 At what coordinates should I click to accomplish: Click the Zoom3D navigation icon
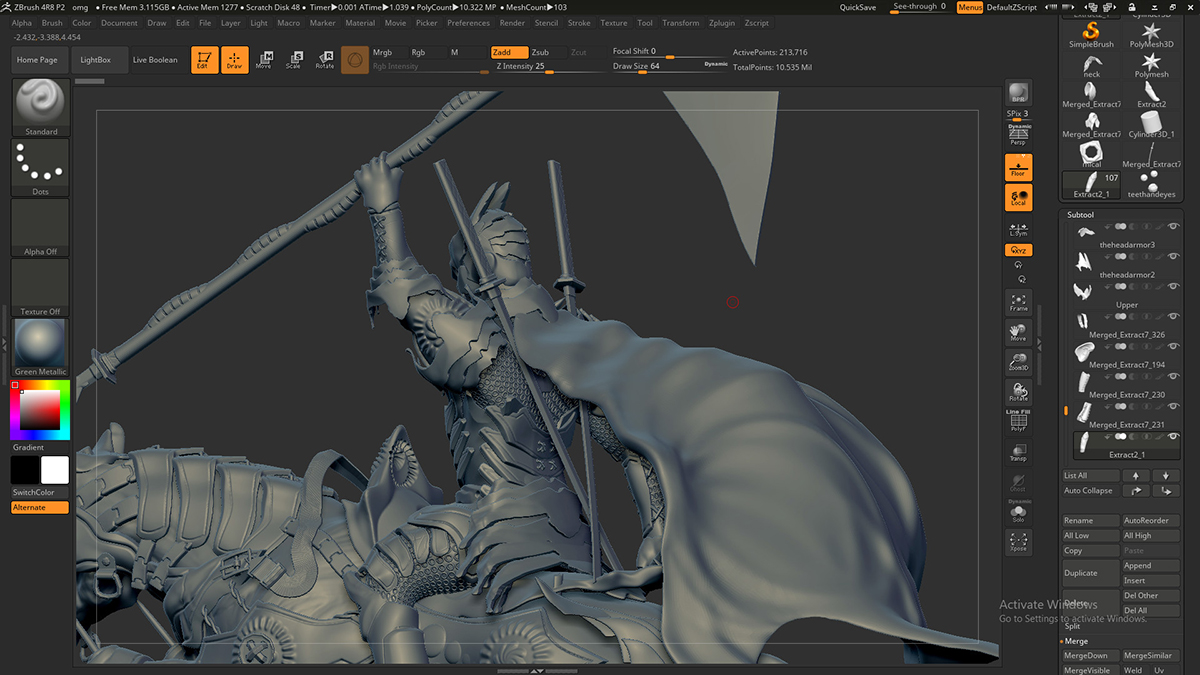[1018, 362]
